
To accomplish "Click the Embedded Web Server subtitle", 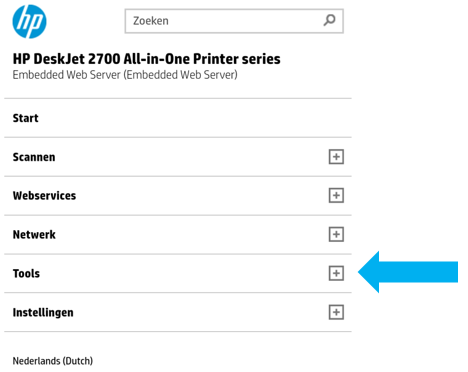I will click(125, 75).
